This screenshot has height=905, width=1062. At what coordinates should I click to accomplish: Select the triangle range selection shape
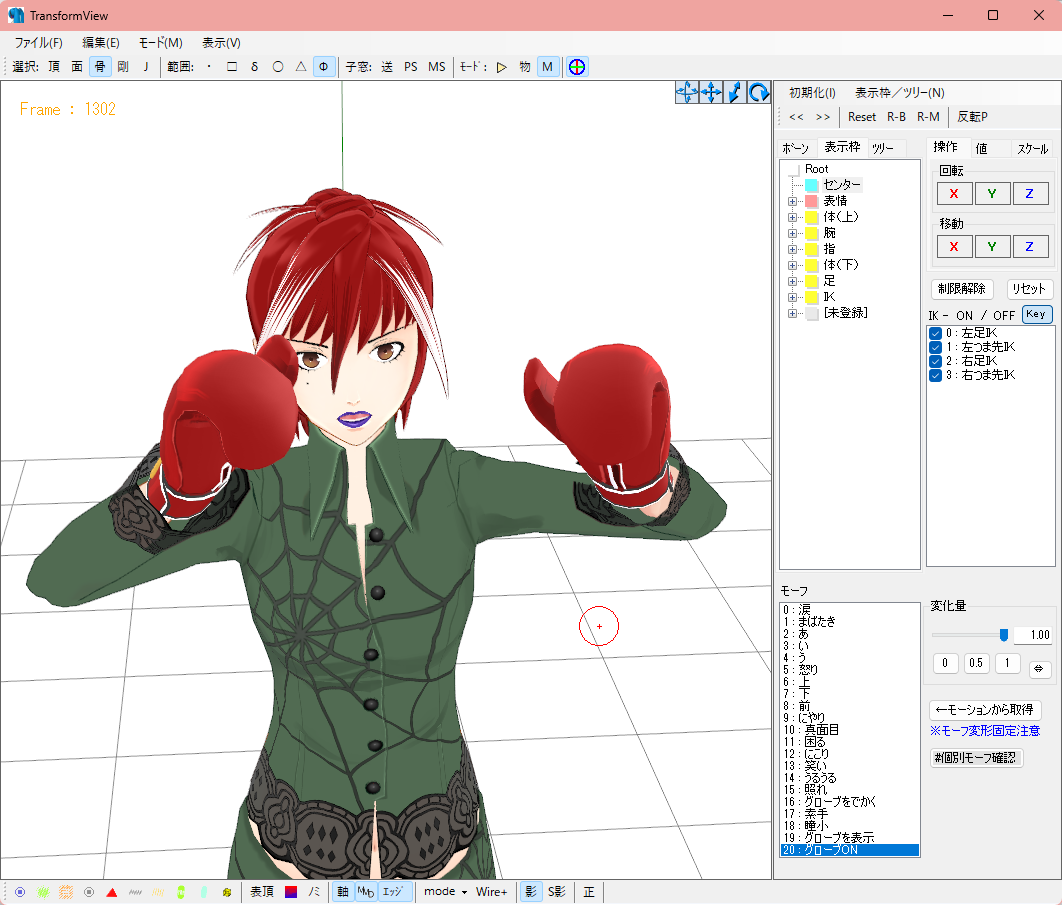pyautogui.click(x=300, y=67)
